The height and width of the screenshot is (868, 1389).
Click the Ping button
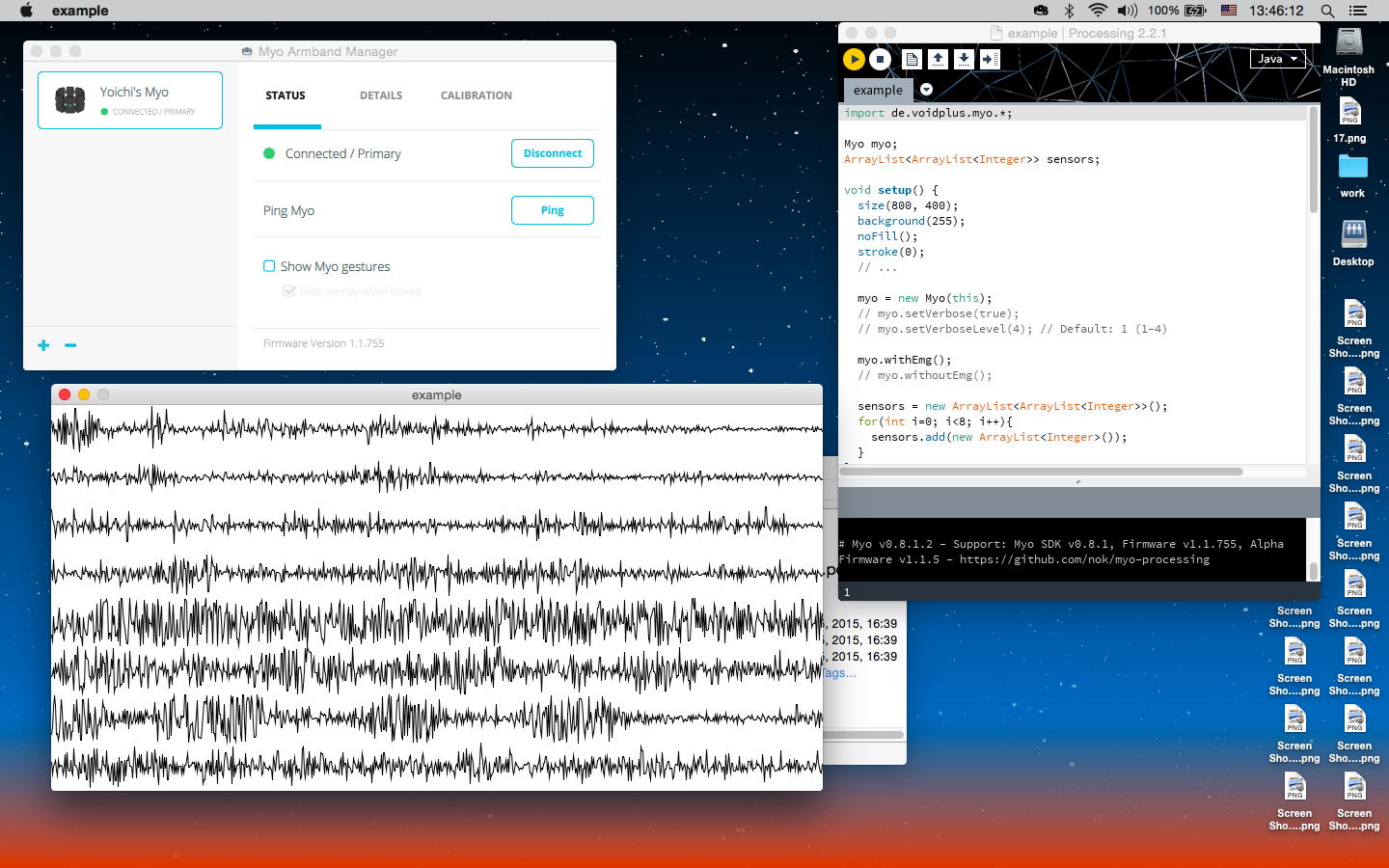pyautogui.click(x=552, y=210)
